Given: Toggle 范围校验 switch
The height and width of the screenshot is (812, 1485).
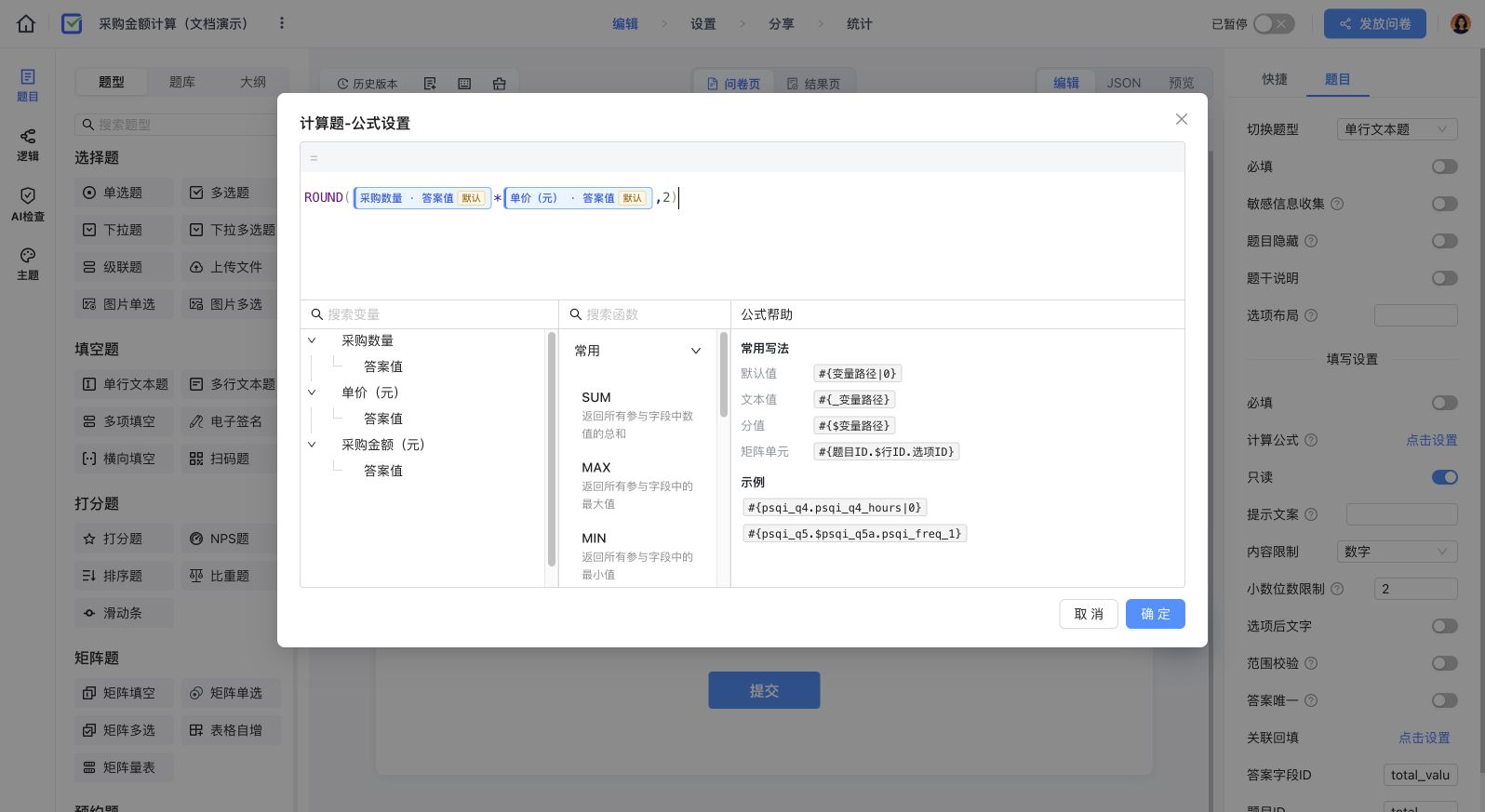Looking at the screenshot, I should [1445, 663].
